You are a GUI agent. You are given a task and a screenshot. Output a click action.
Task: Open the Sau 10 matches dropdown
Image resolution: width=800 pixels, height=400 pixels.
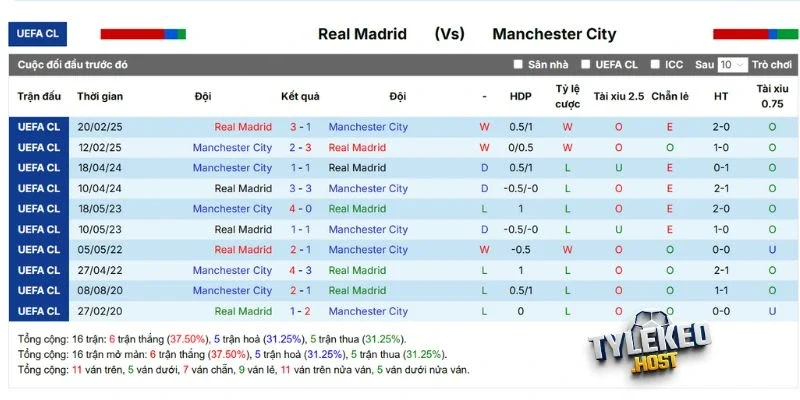[732, 65]
